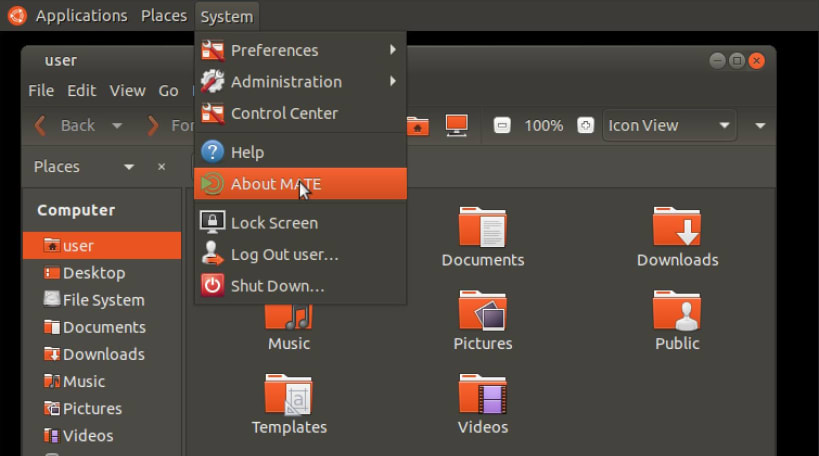This screenshot has height=456, width=819.
Task: Open the Edit menu in file manager
Action: (81, 90)
